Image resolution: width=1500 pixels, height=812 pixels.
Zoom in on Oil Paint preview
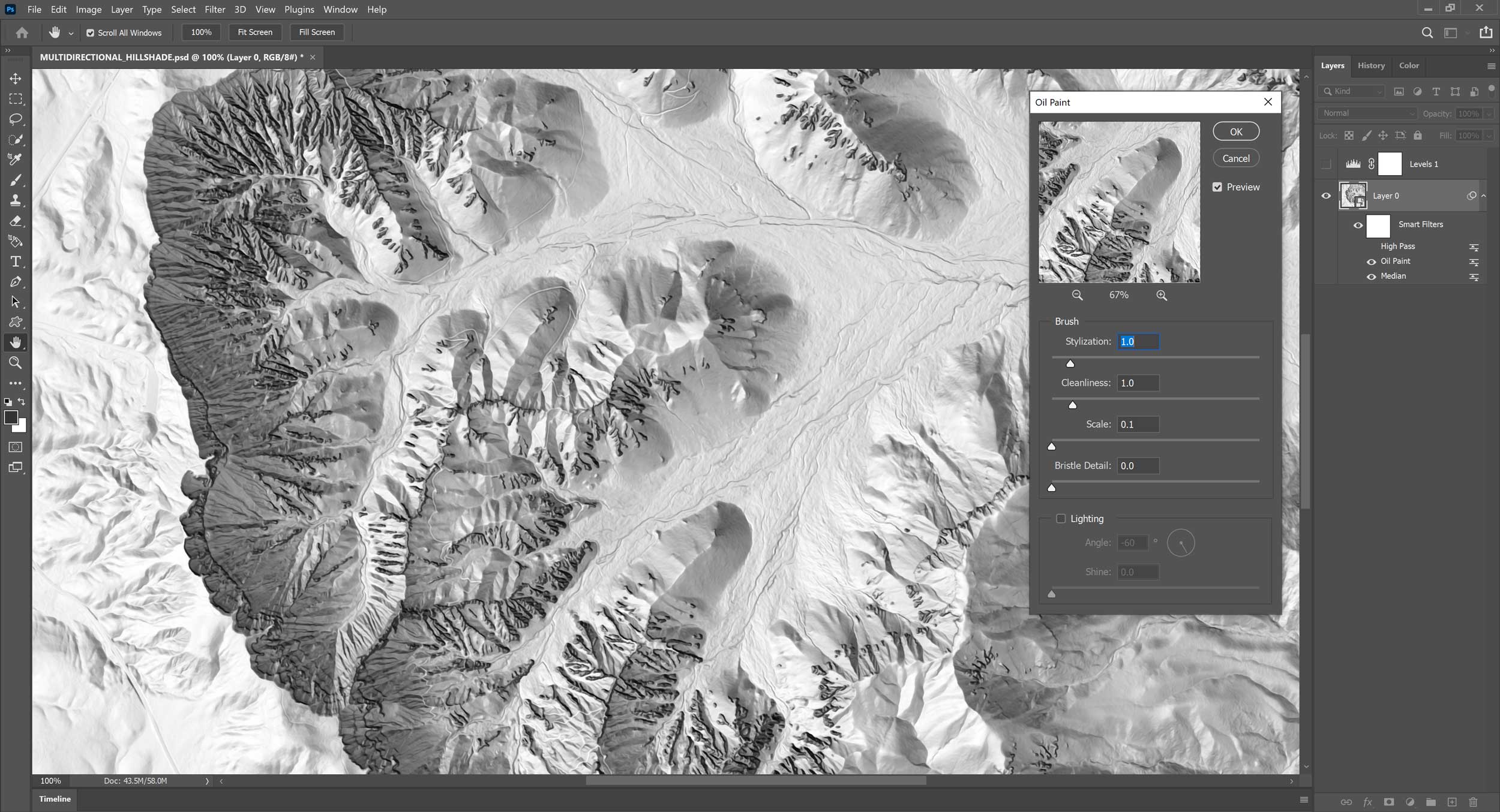tap(1162, 295)
